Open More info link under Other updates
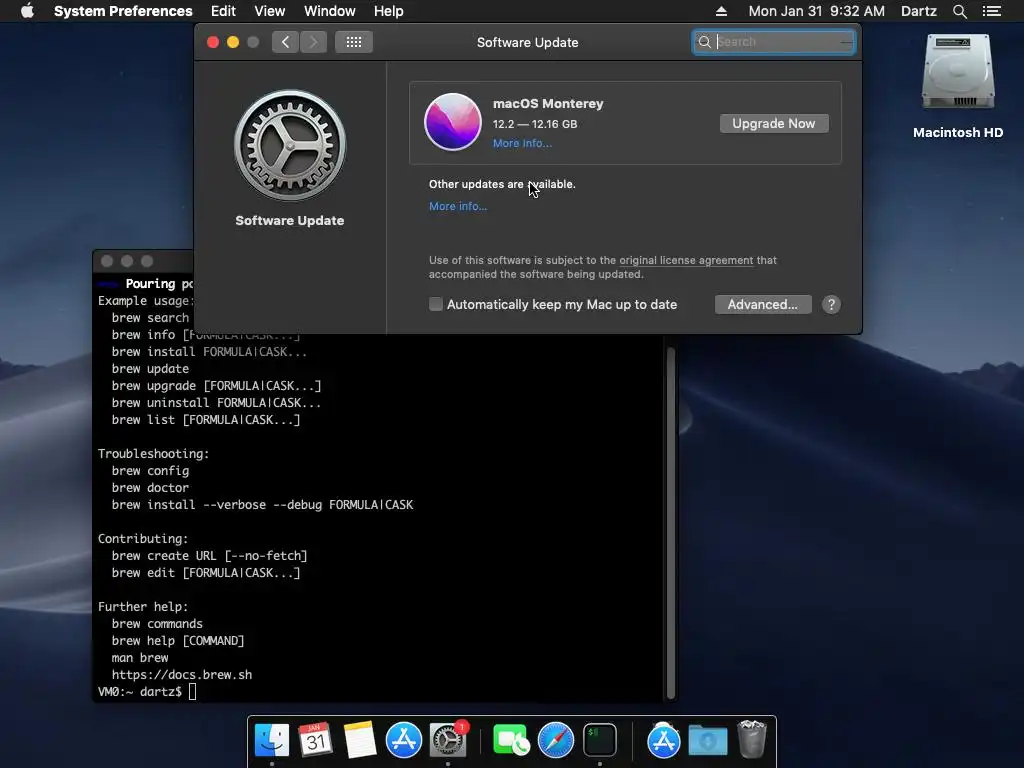This screenshot has height=768, width=1024. pos(458,206)
